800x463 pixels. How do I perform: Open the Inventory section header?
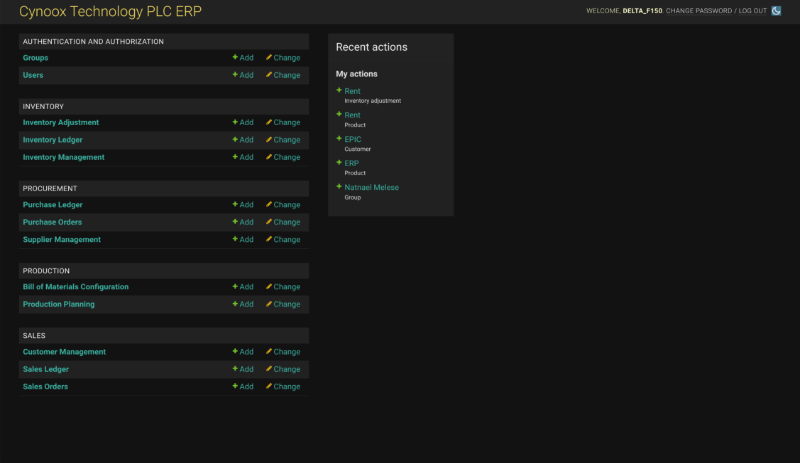point(43,106)
